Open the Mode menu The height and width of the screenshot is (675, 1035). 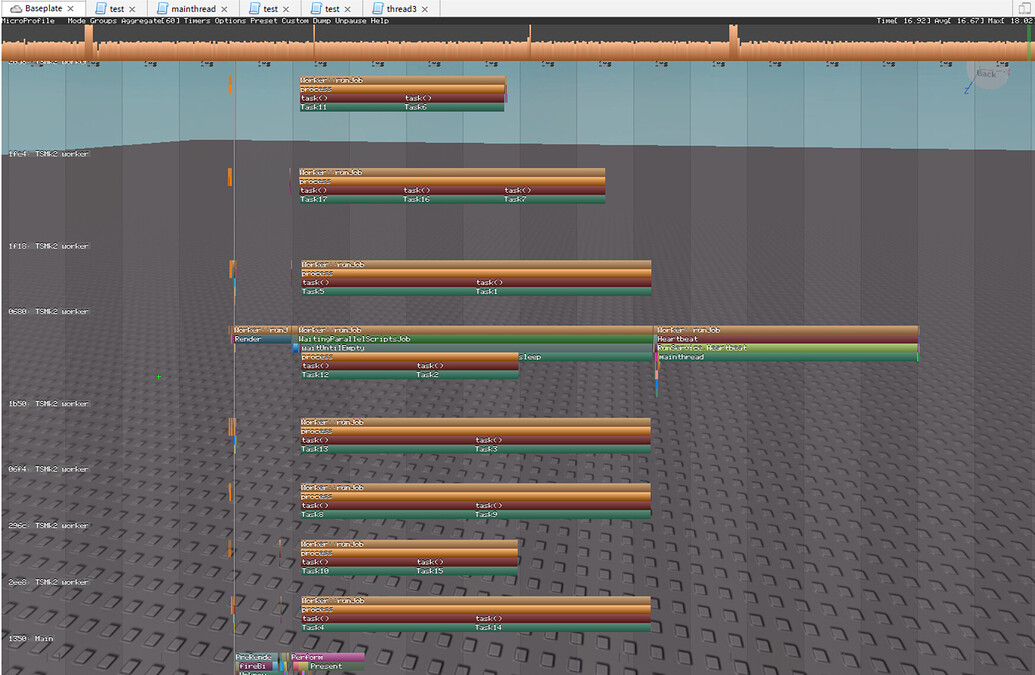point(77,20)
